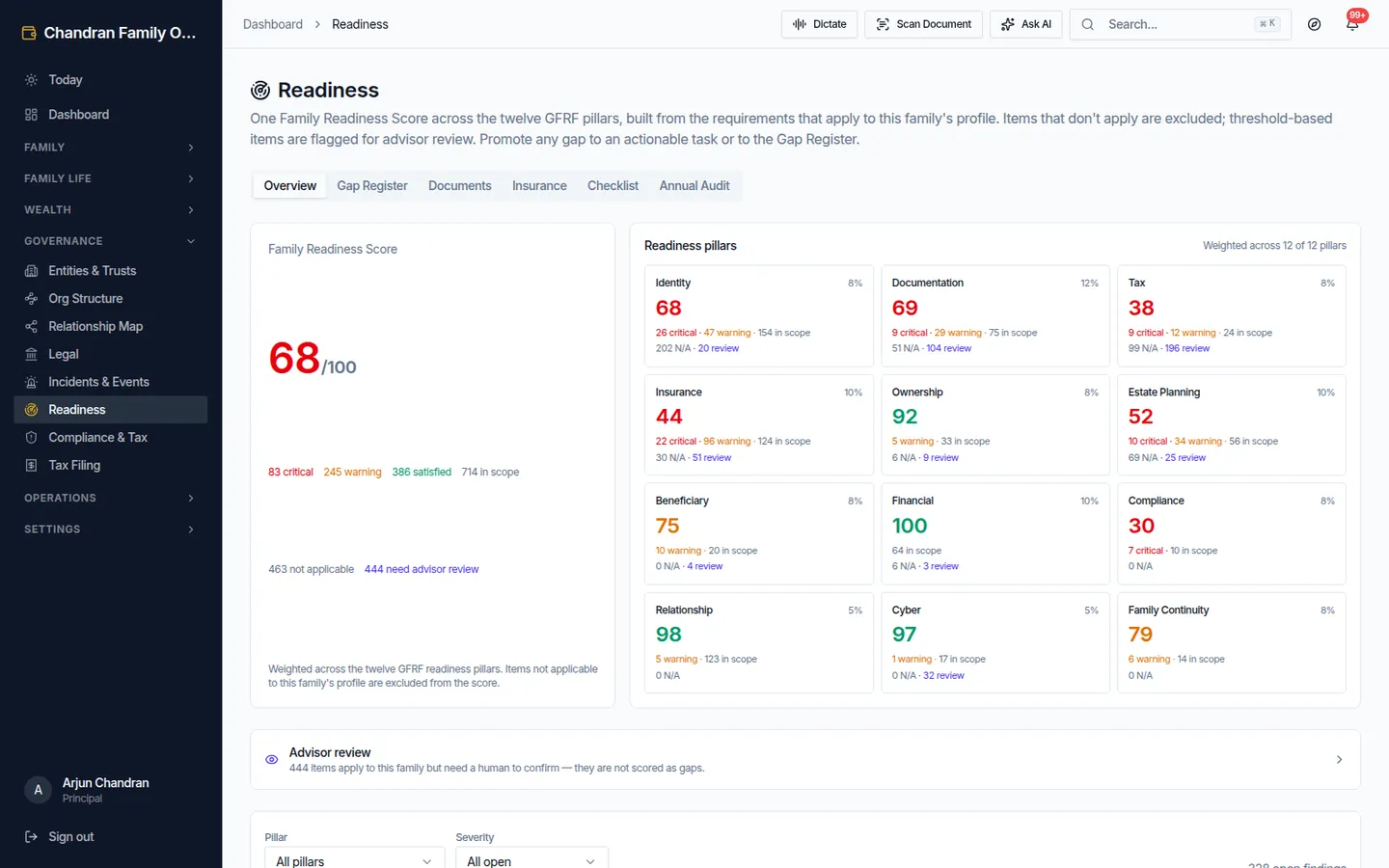Click the Sign out arrow icon

pyautogui.click(x=31, y=837)
